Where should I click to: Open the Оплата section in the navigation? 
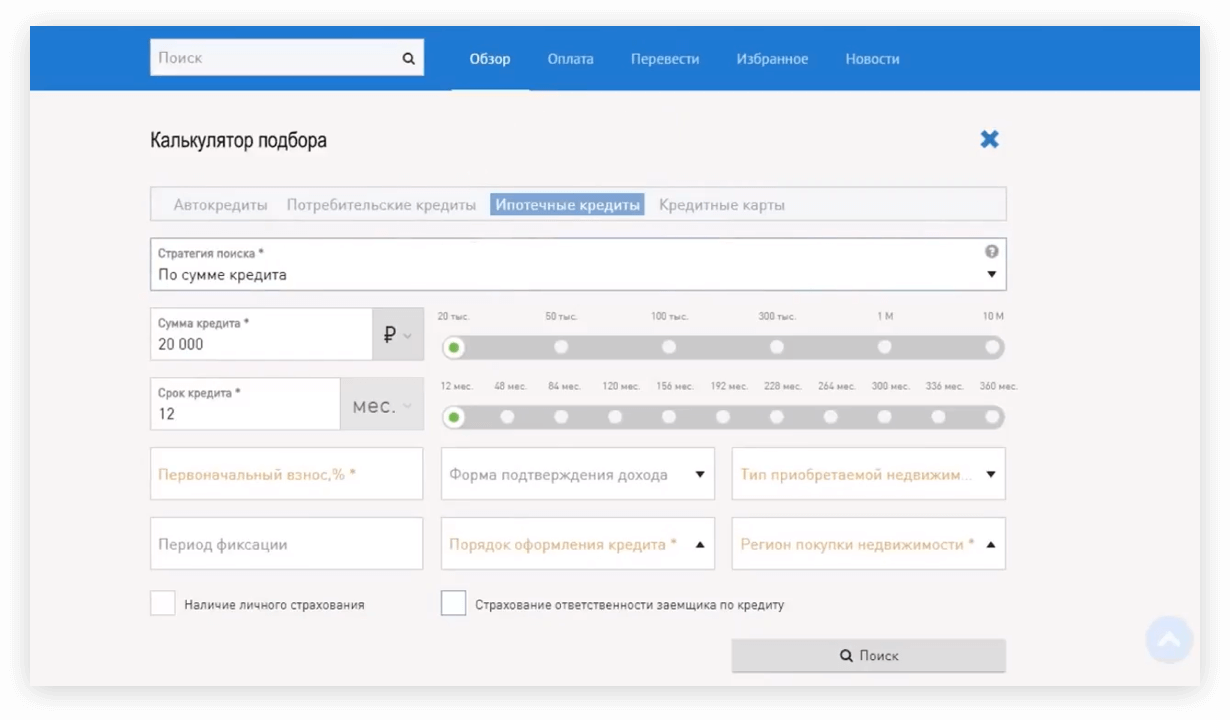570,58
